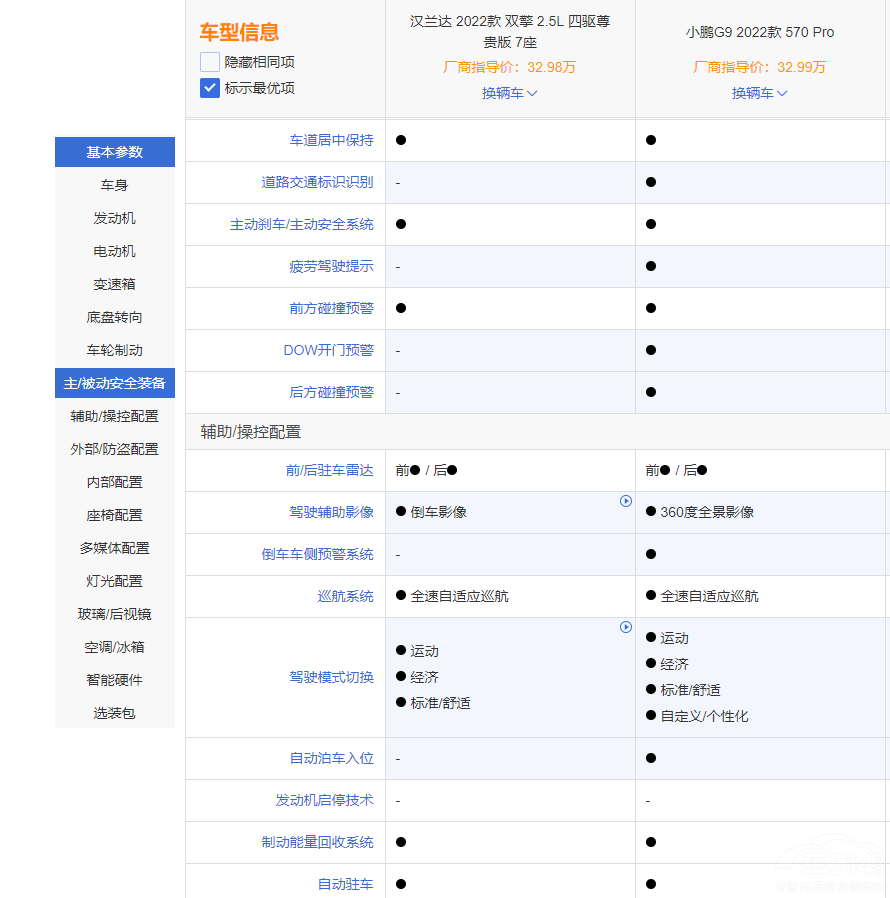Screen dimensions: 890x898
Task: Navigate to 变速箱 section
Action: (115, 284)
